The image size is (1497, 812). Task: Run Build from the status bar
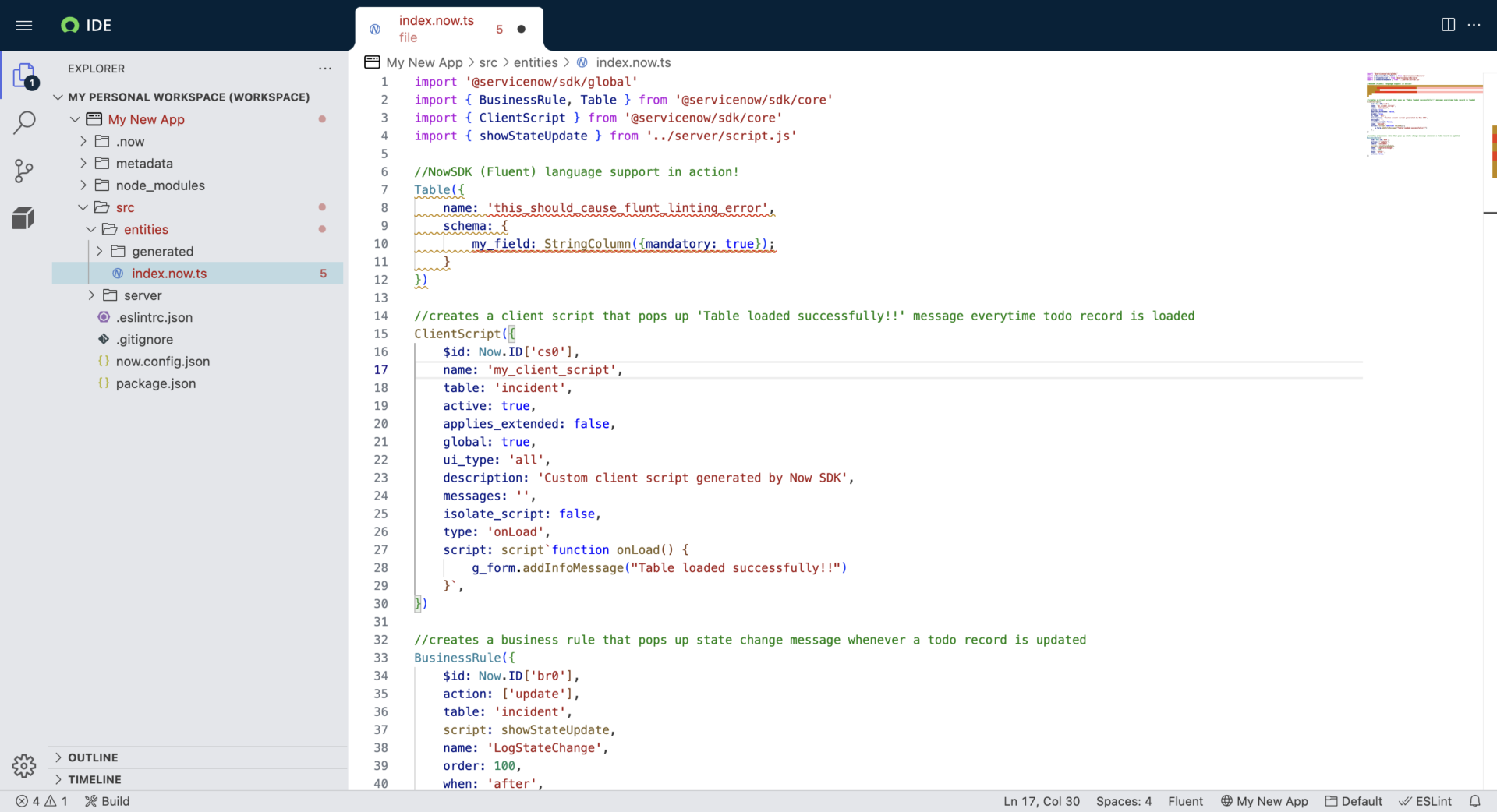point(107,801)
